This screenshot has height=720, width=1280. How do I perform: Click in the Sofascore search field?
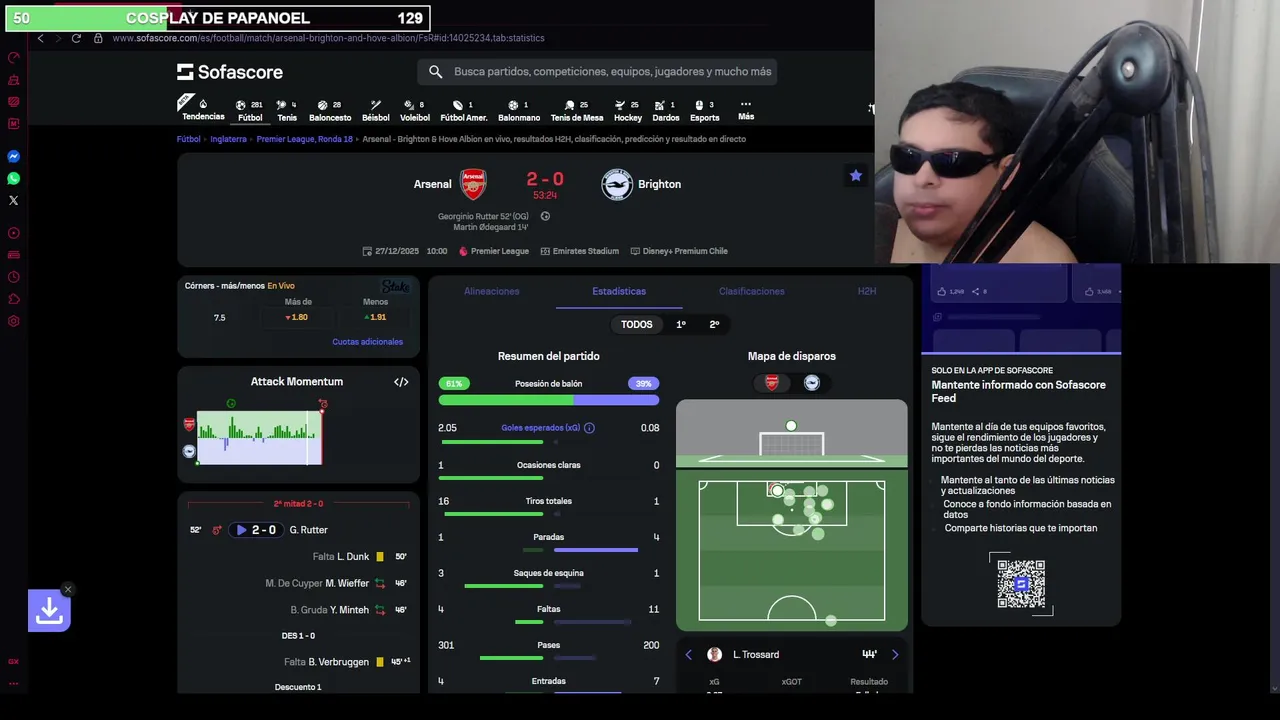(x=597, y=72)
